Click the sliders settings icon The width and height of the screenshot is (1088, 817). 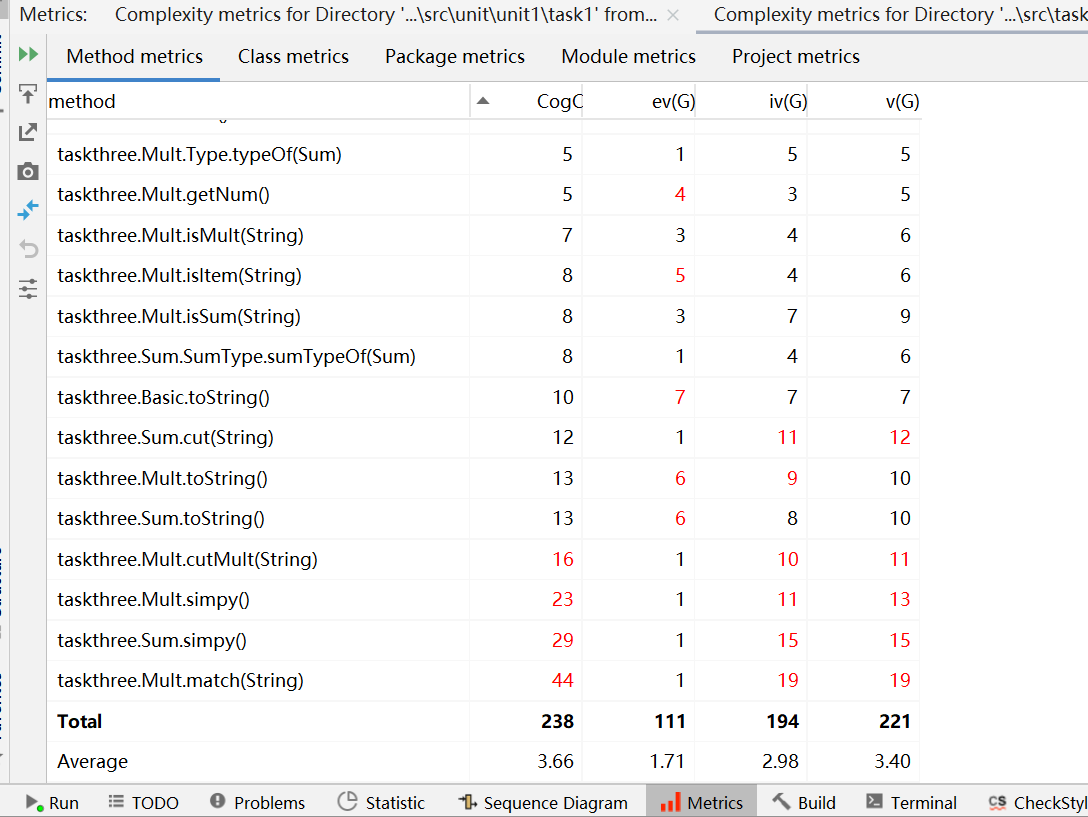[x=28, y=289]
